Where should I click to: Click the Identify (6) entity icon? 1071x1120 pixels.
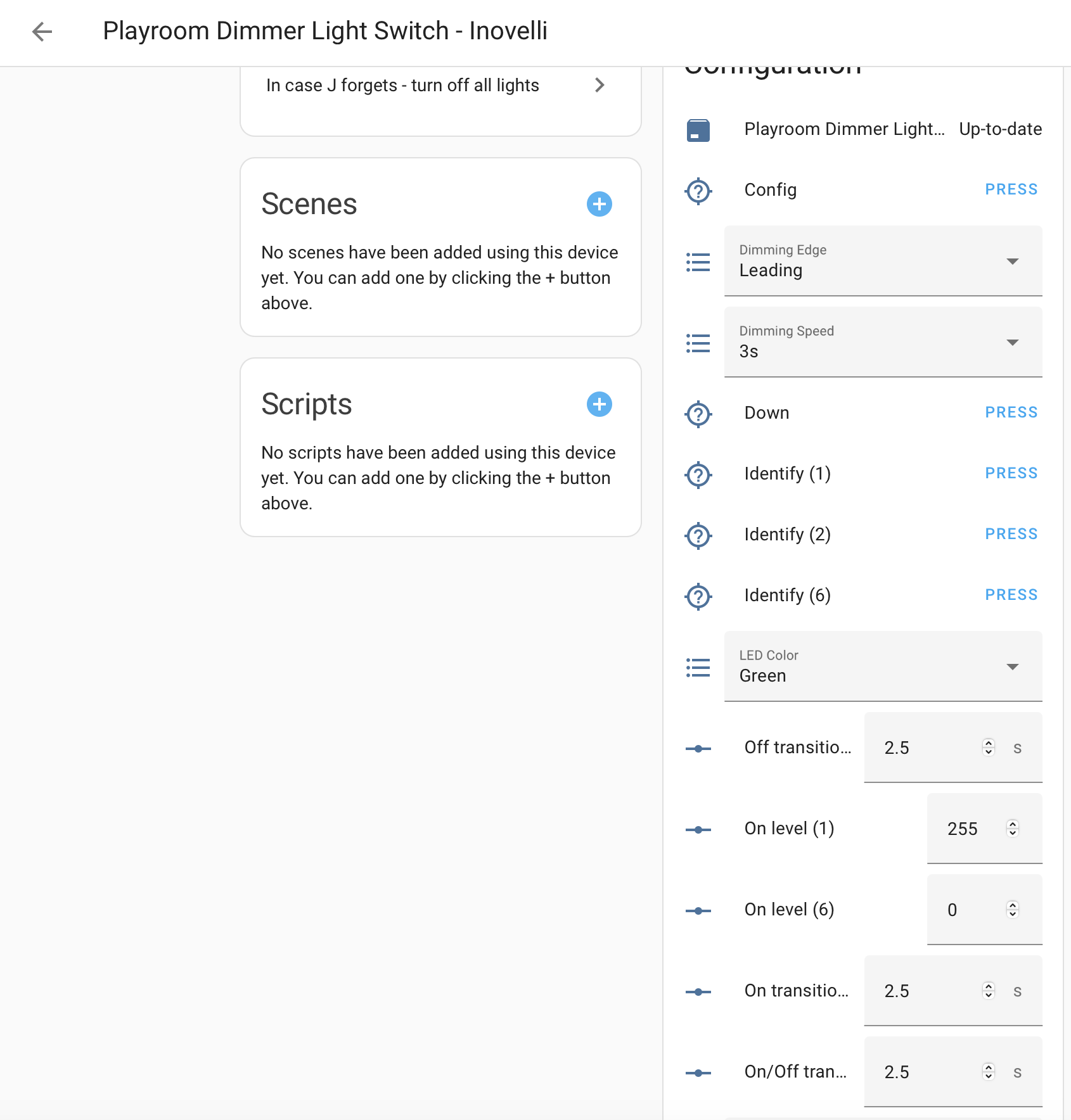698,596
